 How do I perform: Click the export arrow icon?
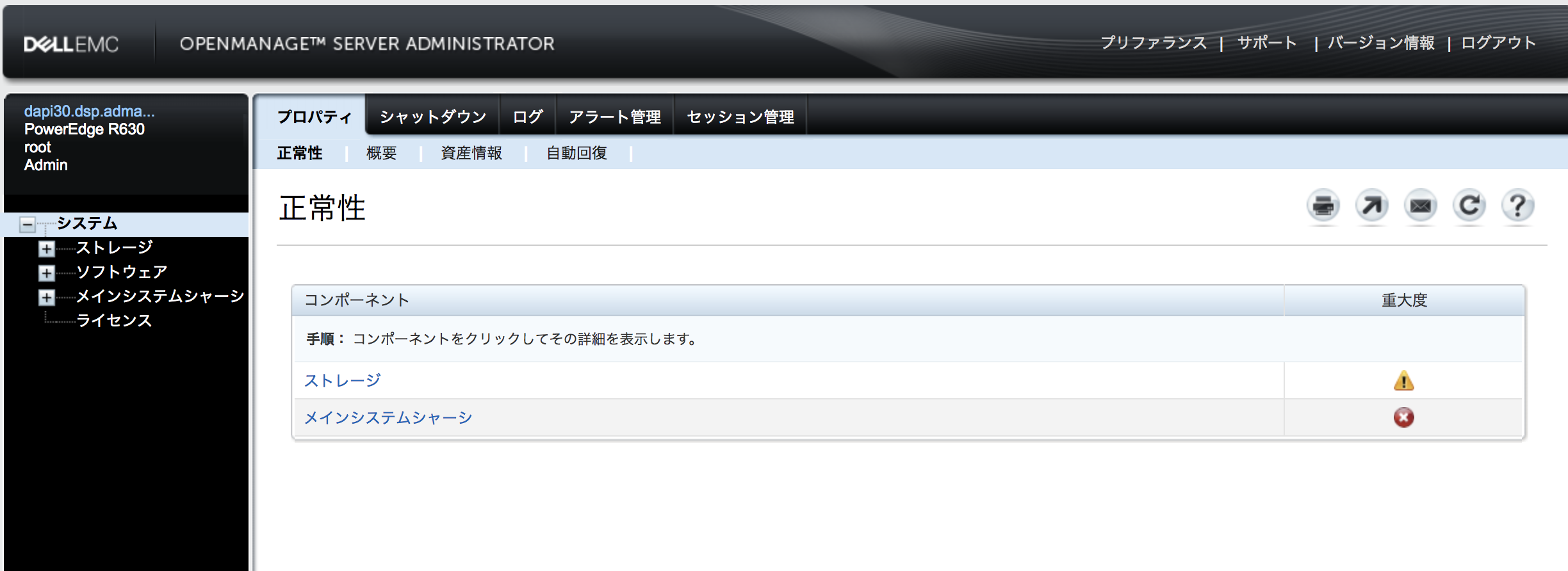pos(1371,206)
